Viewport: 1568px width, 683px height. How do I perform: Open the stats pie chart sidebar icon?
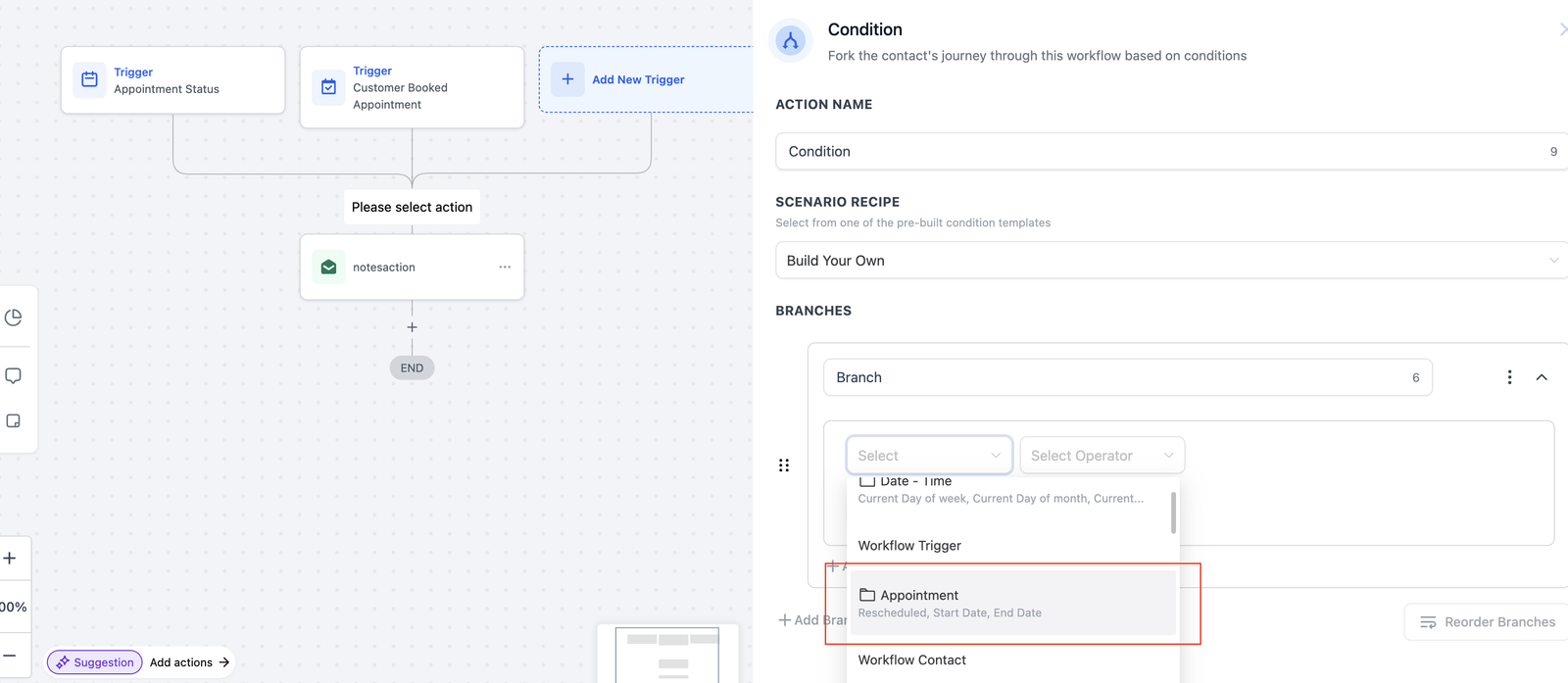(14, 317)
